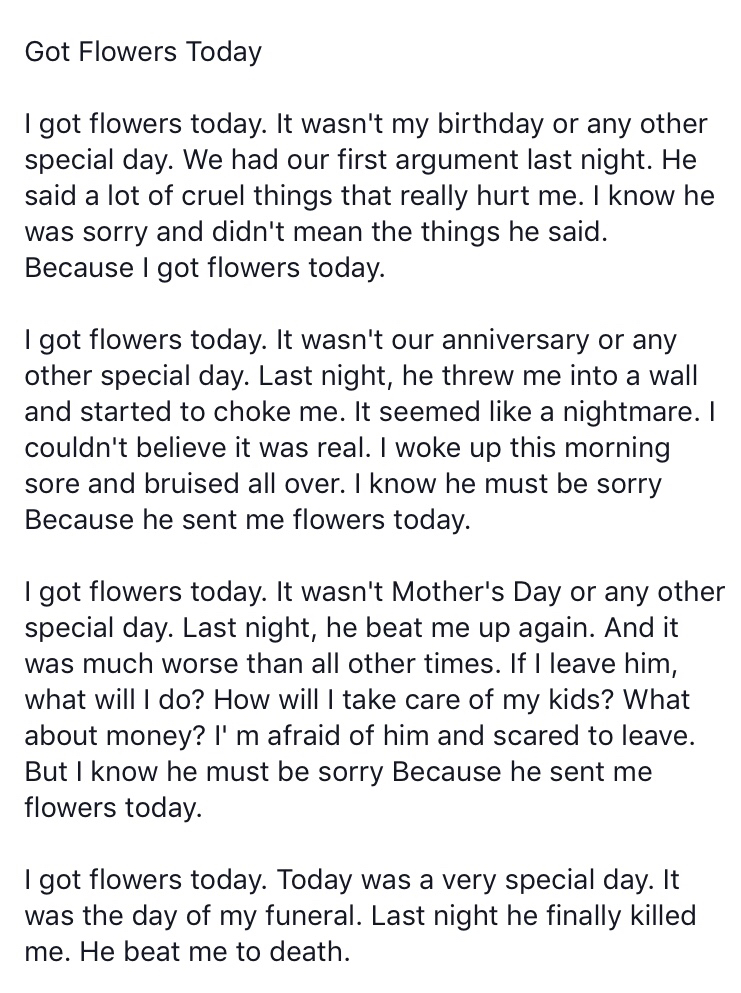
Task: Click the sentence 'He beat me to death.'
Action: click(x=215, y=952)
